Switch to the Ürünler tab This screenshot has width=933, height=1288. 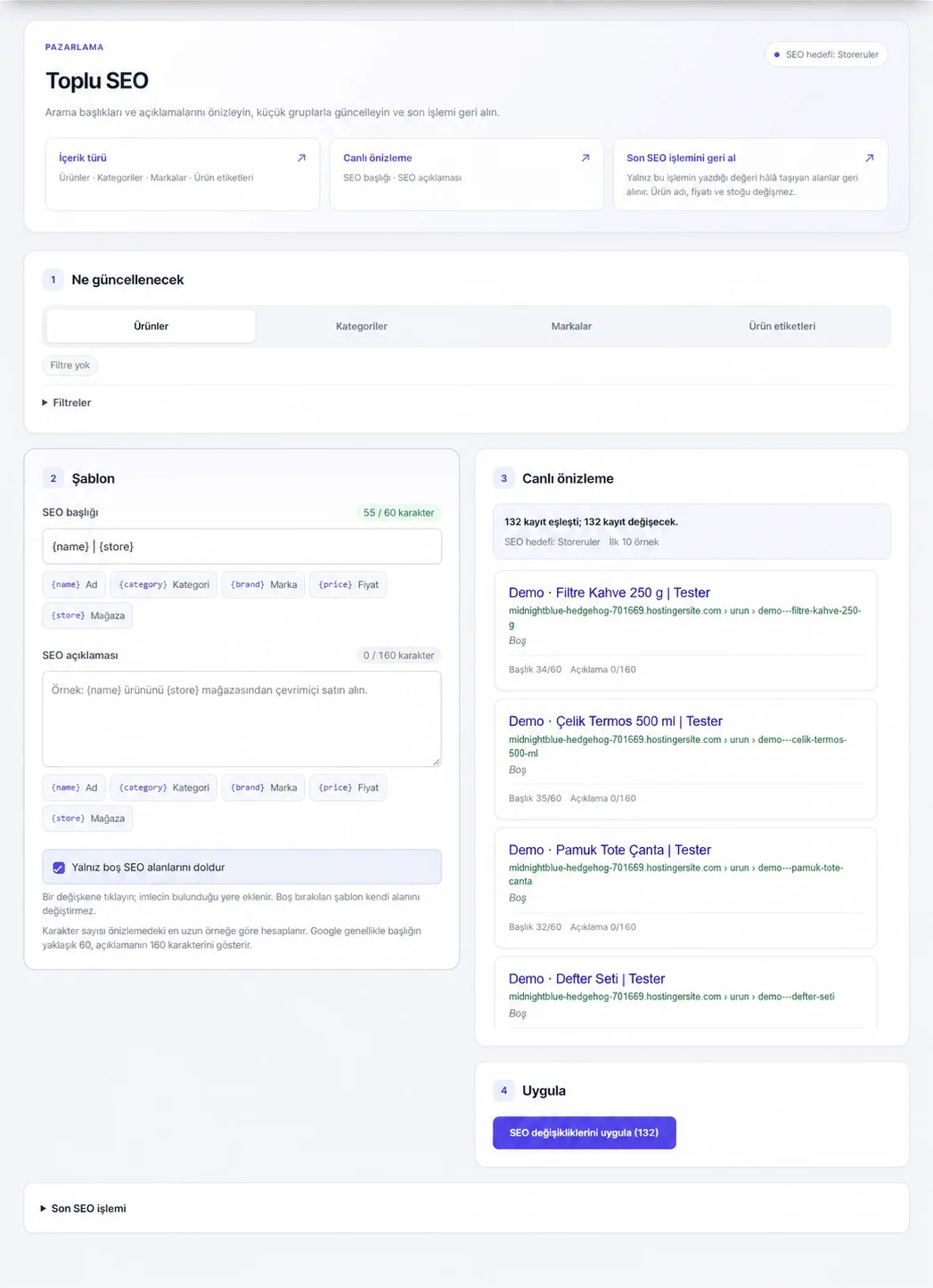pyautogui.click(x=151, y=326)
